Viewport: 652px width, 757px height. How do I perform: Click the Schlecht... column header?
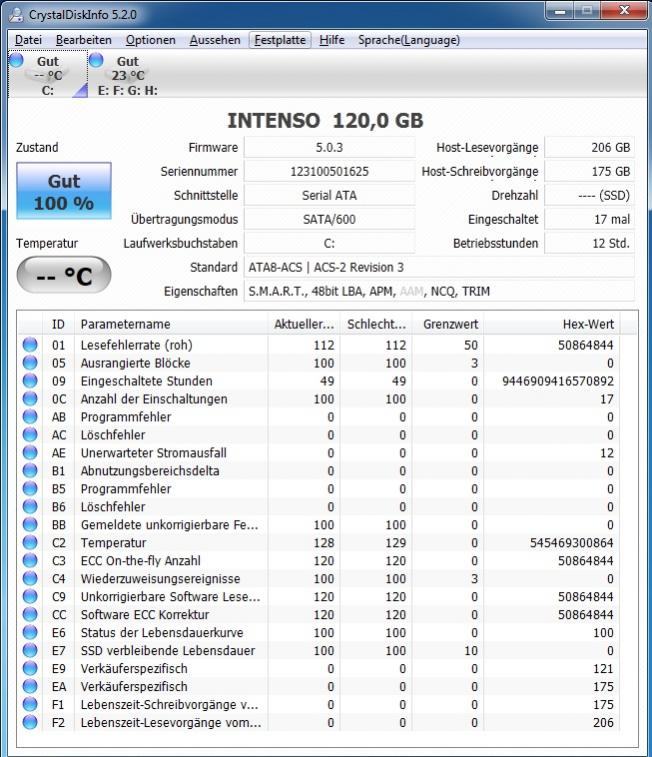click(376, 324)
